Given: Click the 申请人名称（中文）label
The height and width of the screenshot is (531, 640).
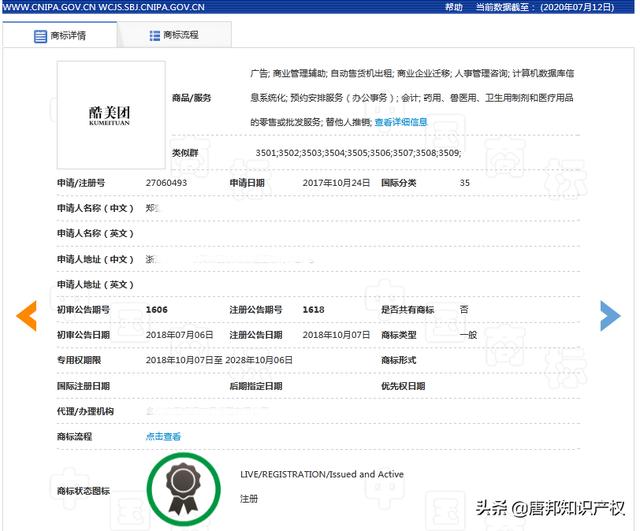Looking at the screenshot, I should click(95, 208).
